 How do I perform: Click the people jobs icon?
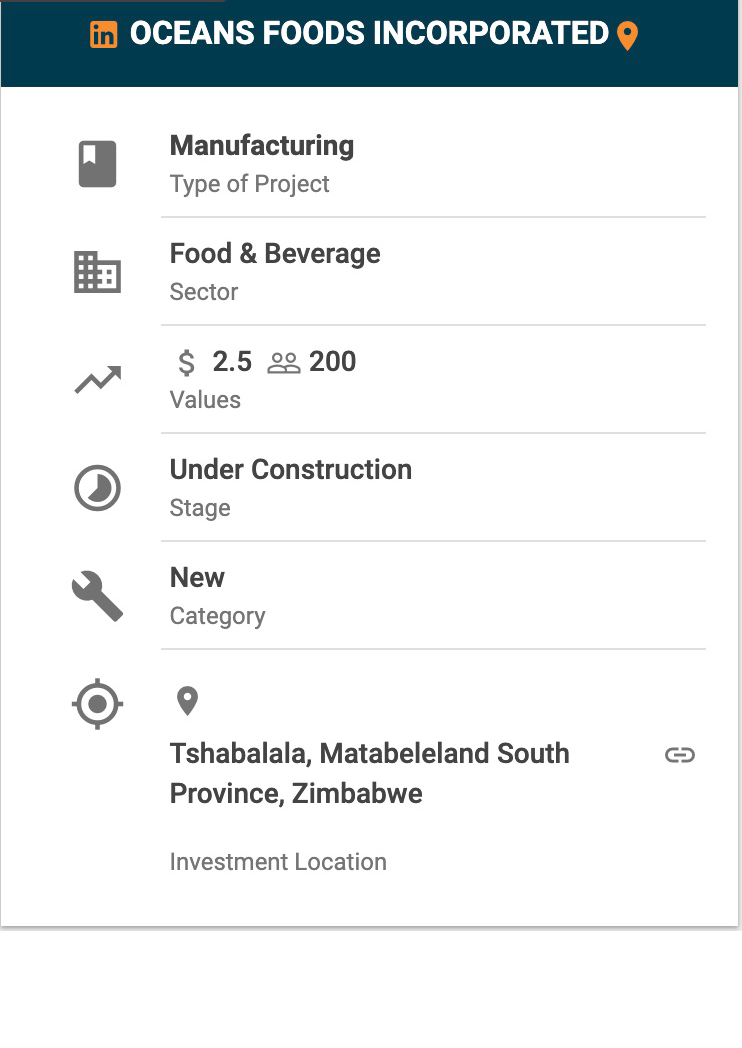283,363
